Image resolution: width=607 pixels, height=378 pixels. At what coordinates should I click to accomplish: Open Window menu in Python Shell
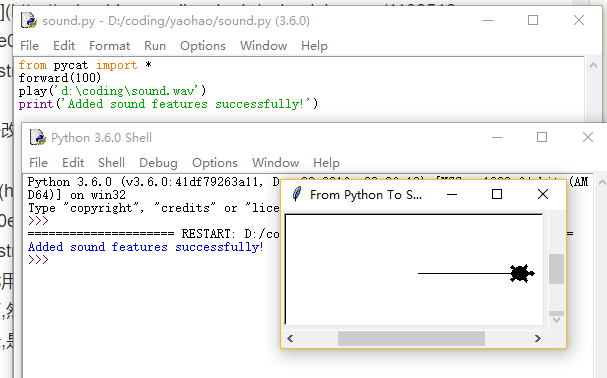pos(276,163)
